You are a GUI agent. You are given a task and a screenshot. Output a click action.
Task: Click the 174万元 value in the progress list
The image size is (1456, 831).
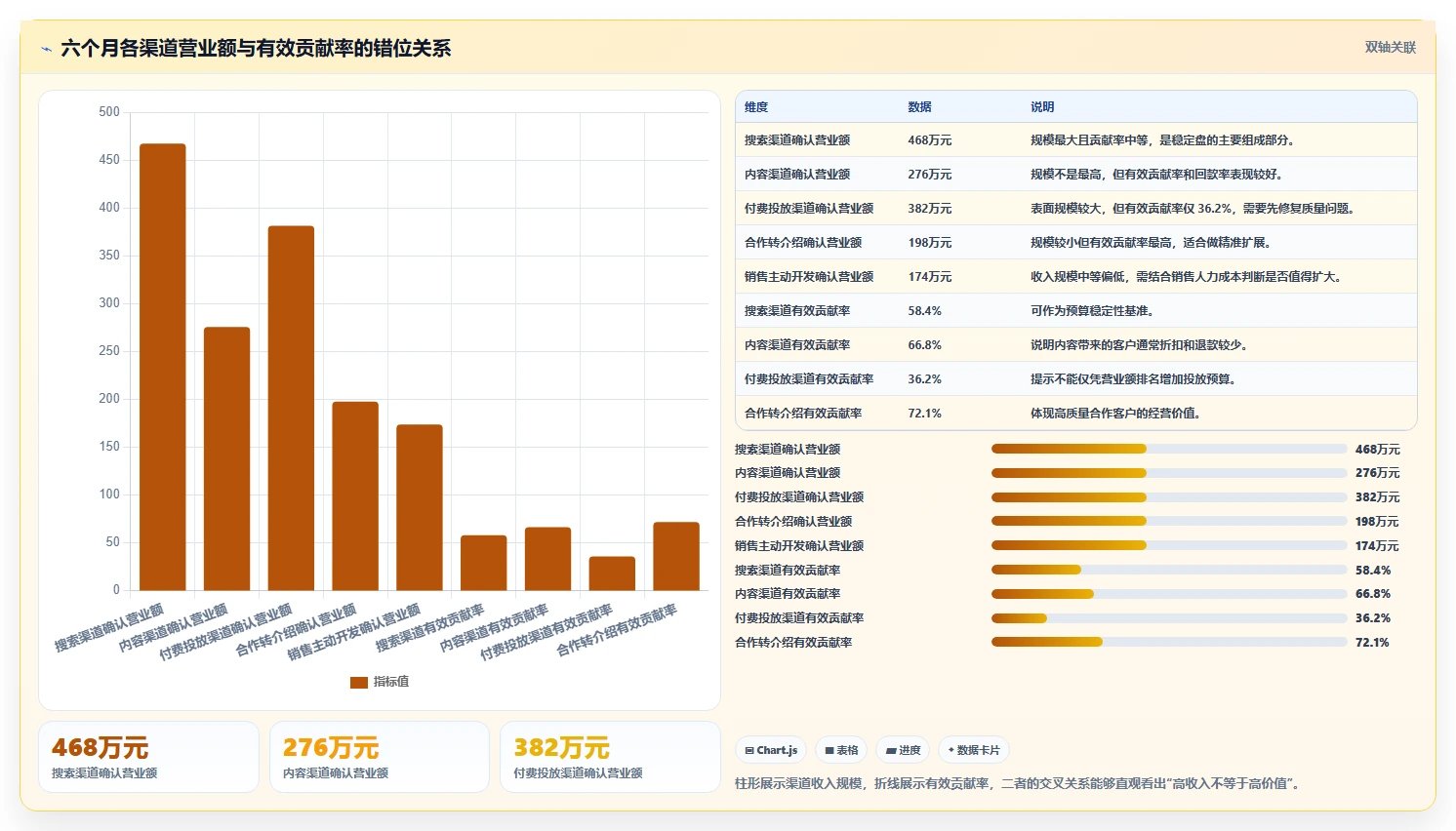tap(1377, 546)
